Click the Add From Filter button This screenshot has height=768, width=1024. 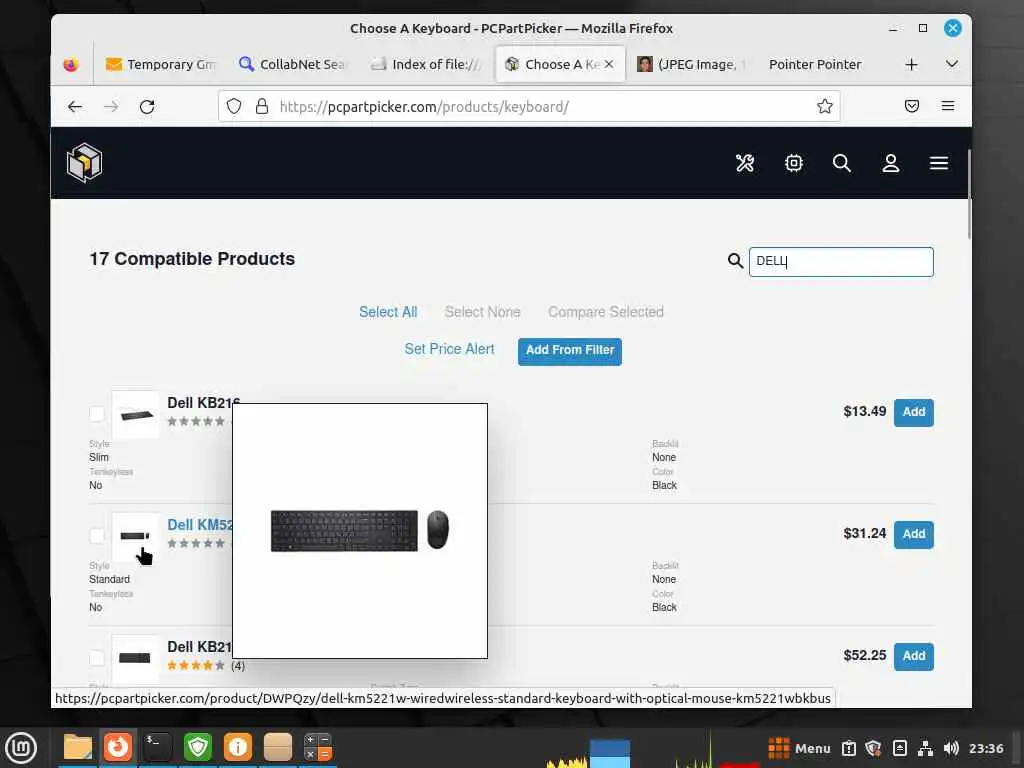569,351
